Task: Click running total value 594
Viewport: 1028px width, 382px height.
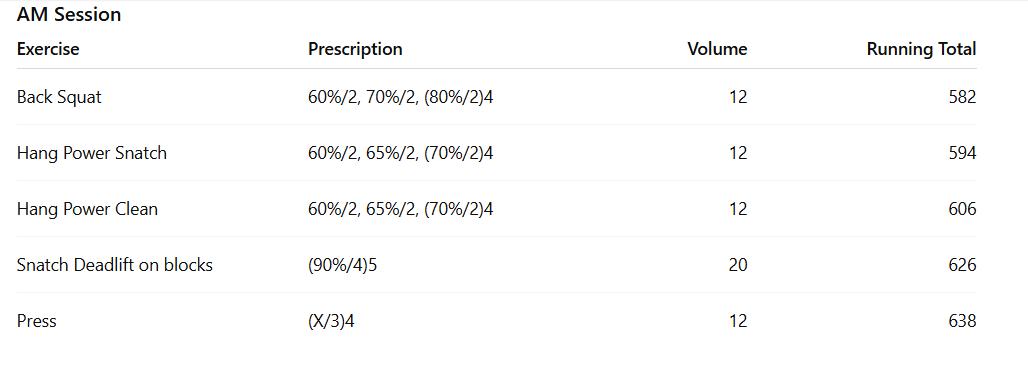Action: pyautogui.click(x=962, y=153)
